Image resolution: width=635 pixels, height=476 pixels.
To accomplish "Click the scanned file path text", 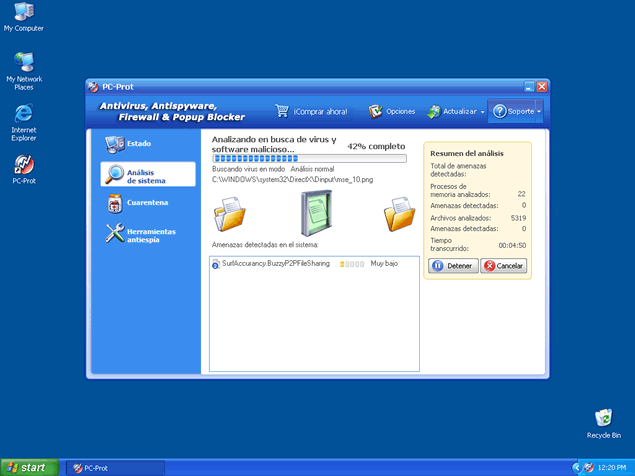I will pyautogui.click(x=292, y=179).
